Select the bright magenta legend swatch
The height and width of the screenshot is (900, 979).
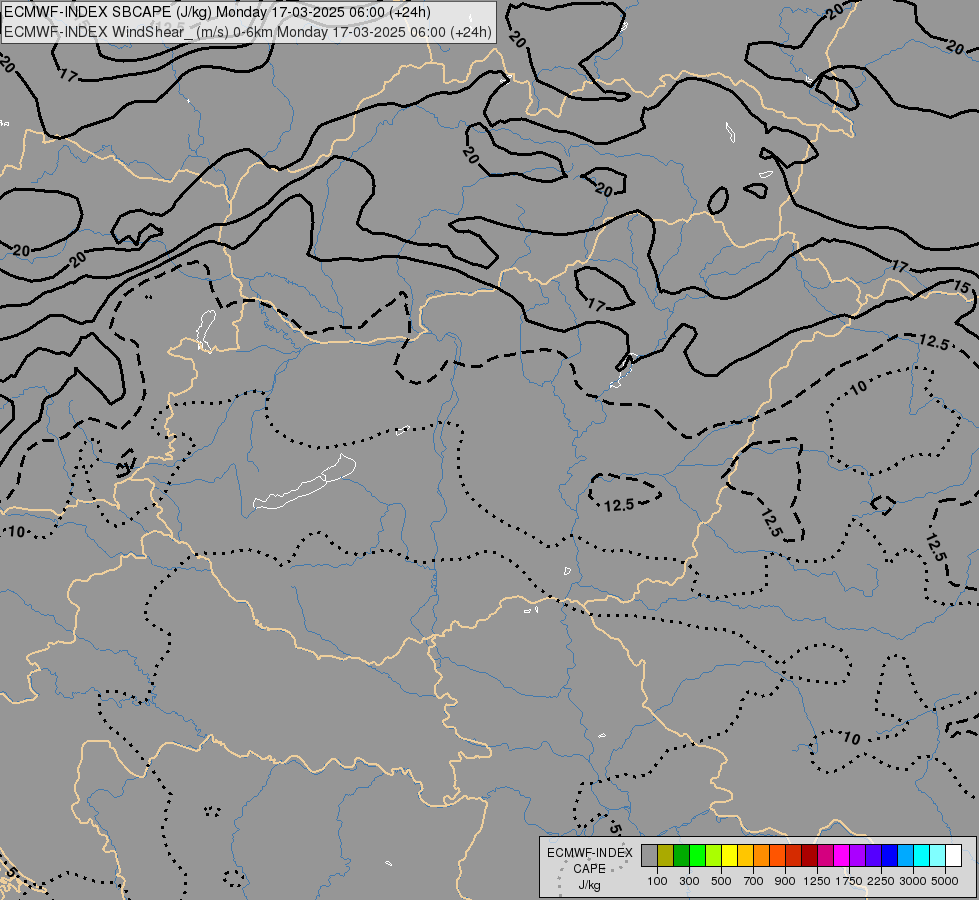[841, 856]
